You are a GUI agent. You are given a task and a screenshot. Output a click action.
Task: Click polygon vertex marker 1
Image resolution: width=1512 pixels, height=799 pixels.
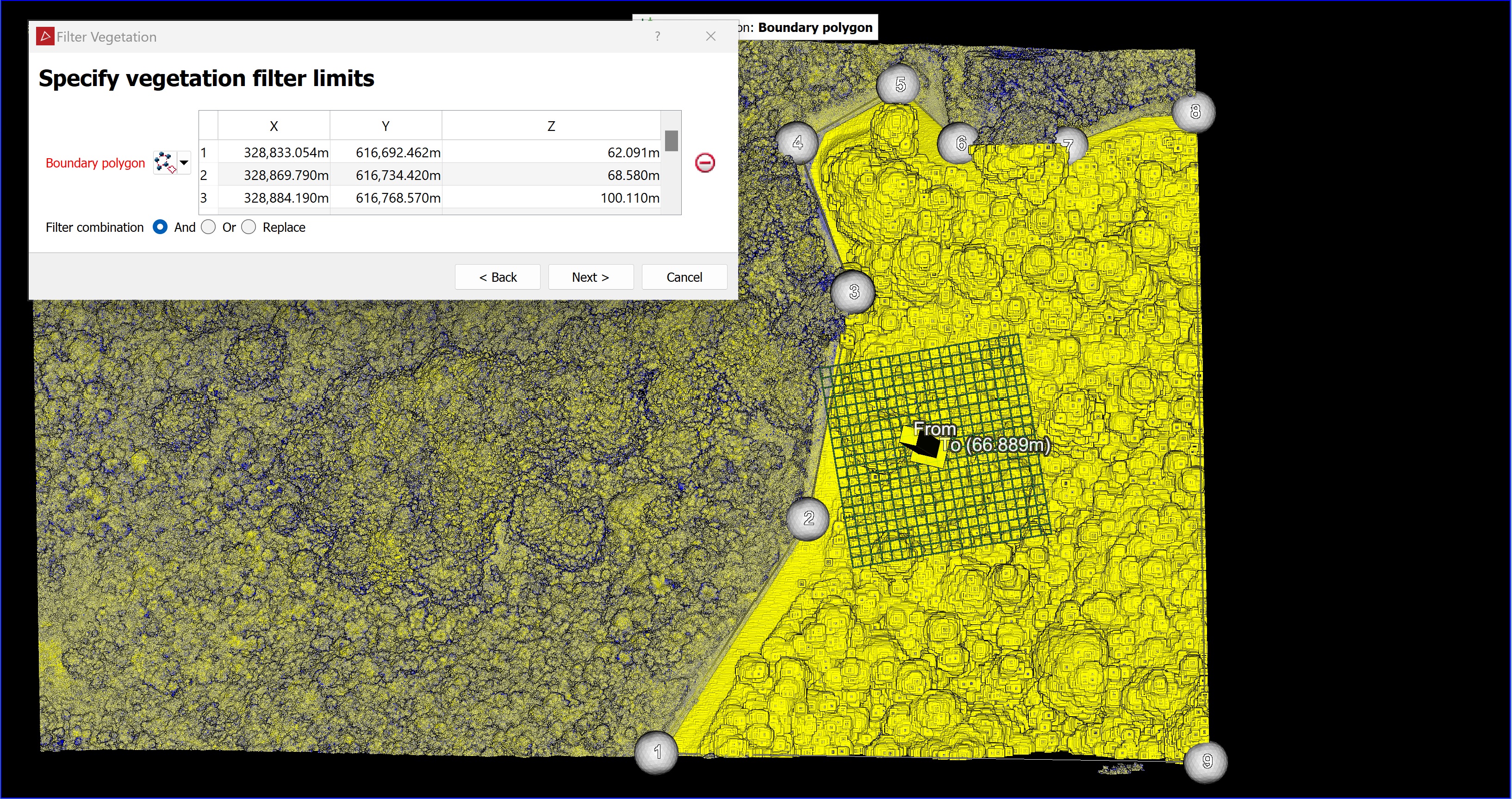[657, 751]
